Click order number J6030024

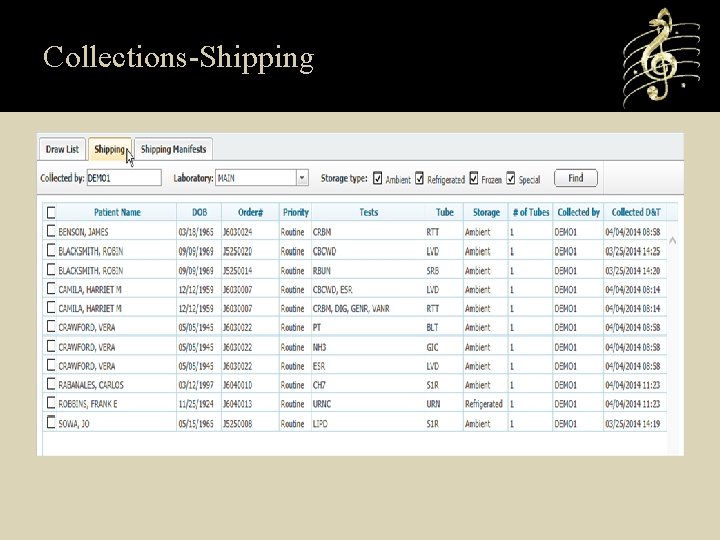coord(237,232)
